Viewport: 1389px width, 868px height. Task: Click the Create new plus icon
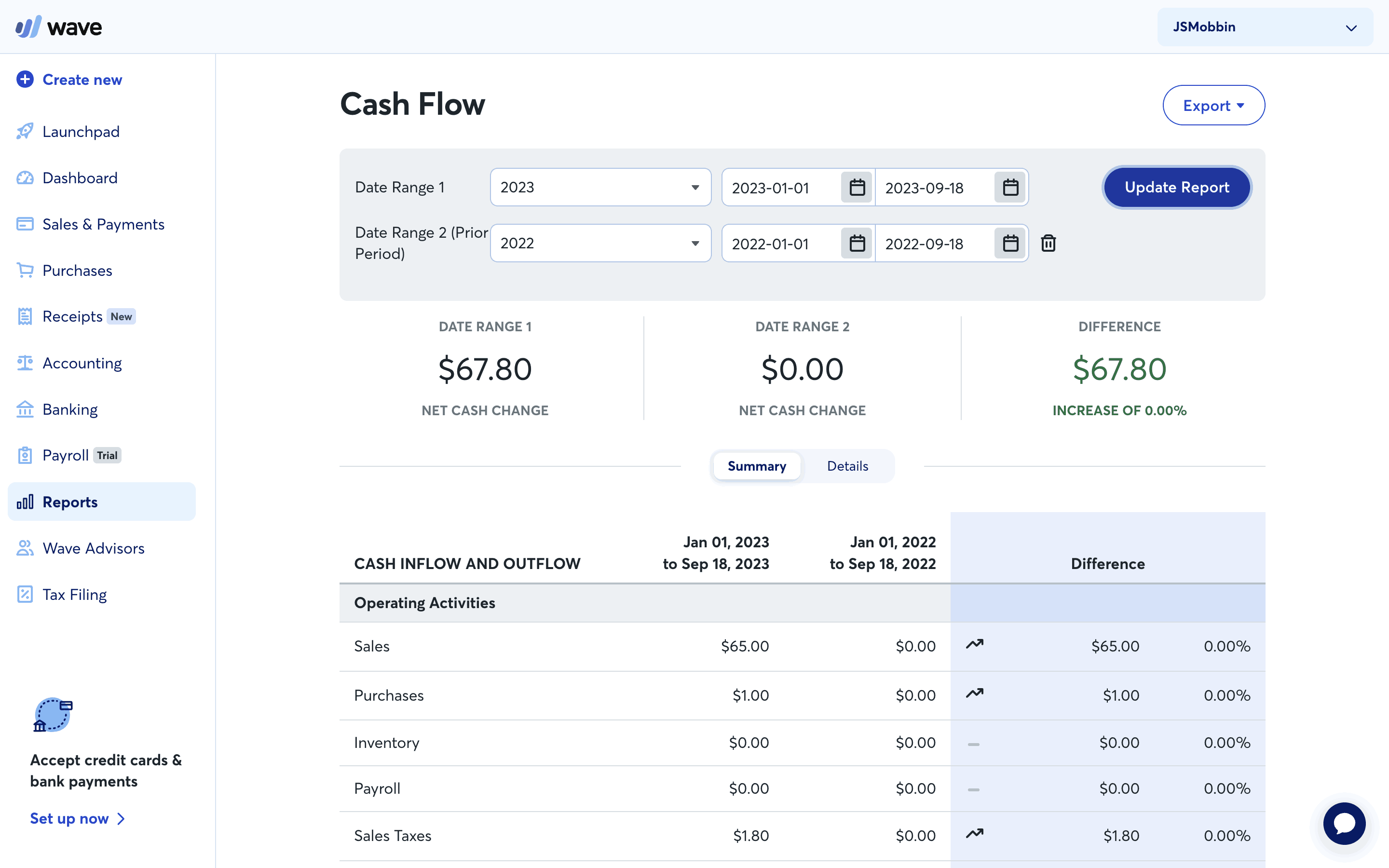click(x=25, y=79)
